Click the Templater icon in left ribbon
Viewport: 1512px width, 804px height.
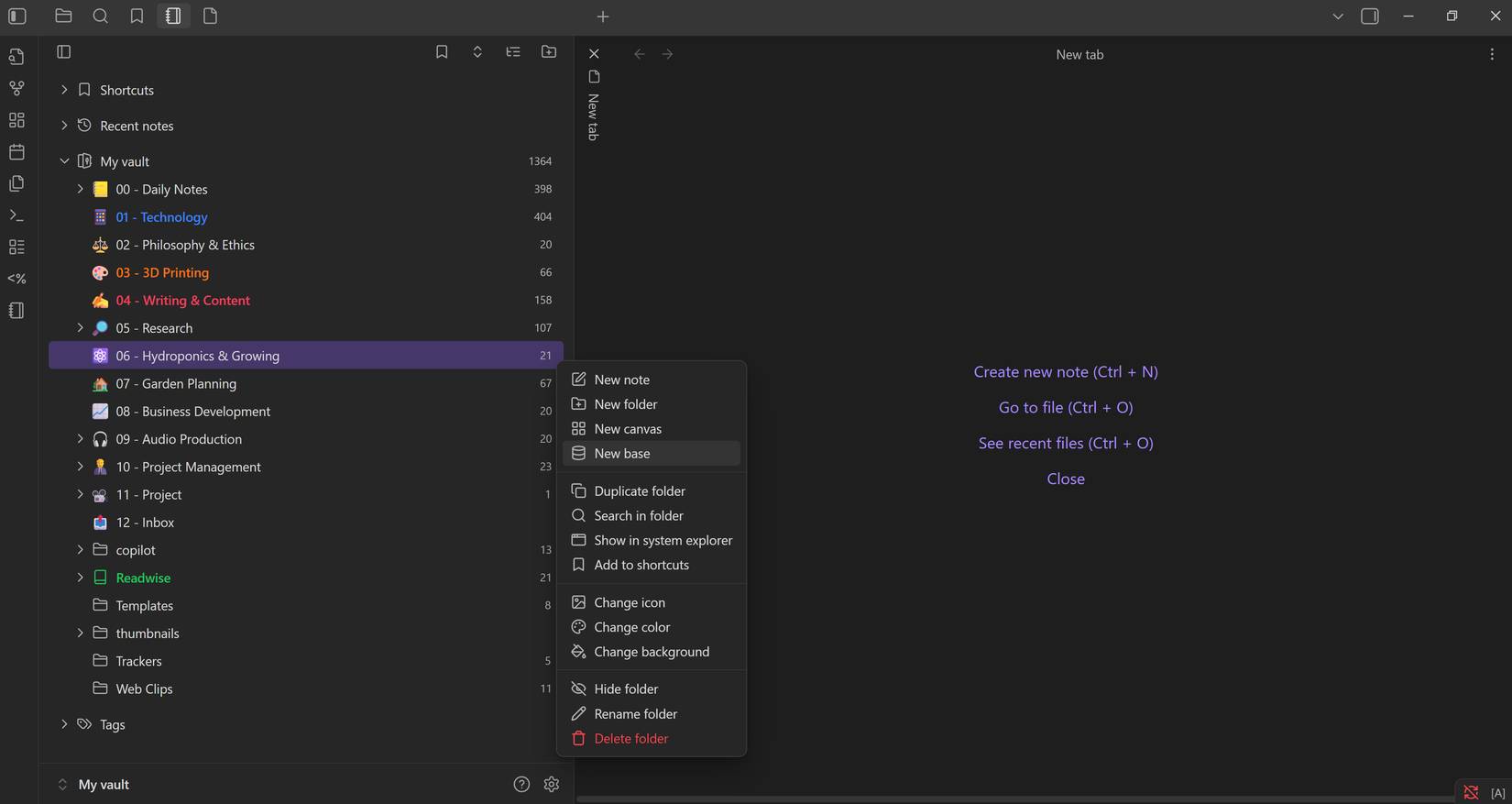16,279
